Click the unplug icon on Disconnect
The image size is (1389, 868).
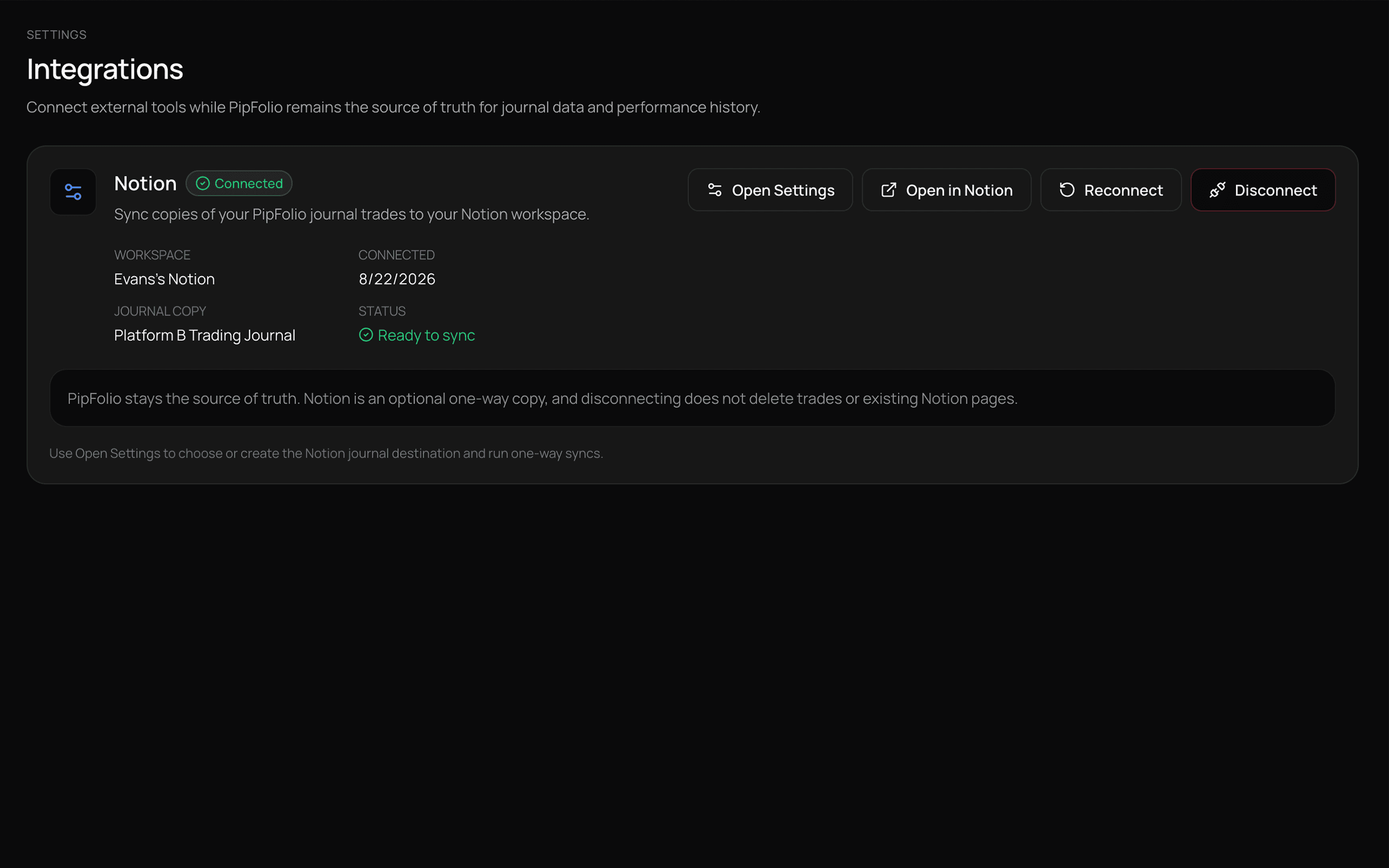pyautogui.click(x=1218, y=190)
